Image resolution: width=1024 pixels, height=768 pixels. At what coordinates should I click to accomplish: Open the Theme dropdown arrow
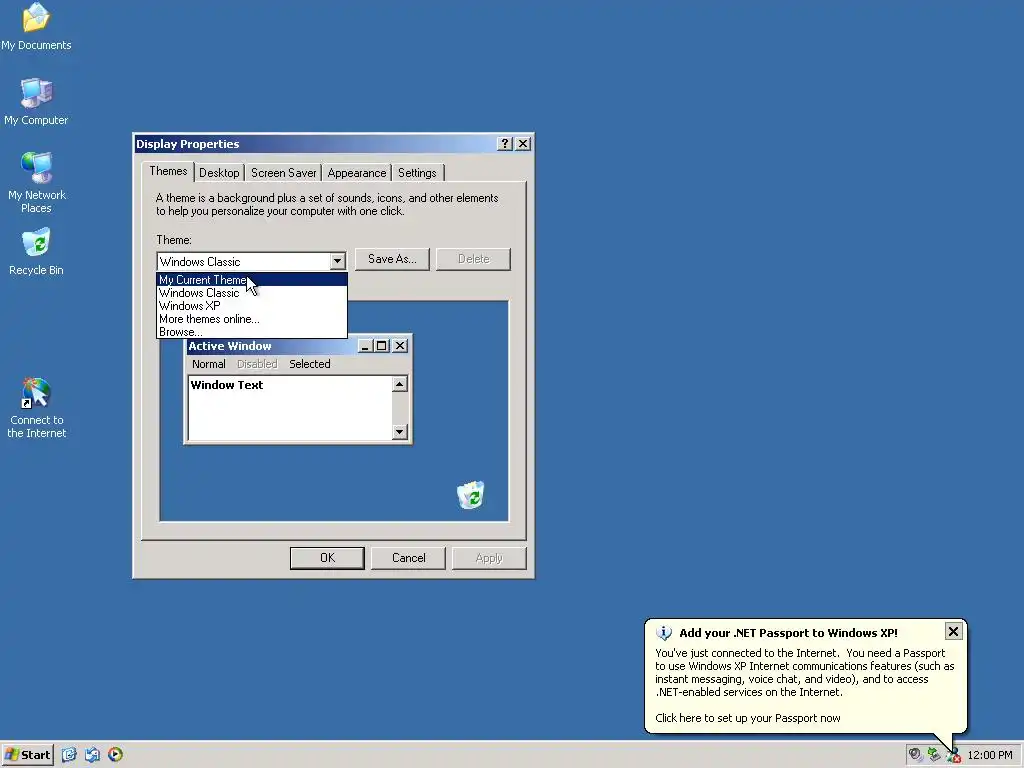click(337, 261)
